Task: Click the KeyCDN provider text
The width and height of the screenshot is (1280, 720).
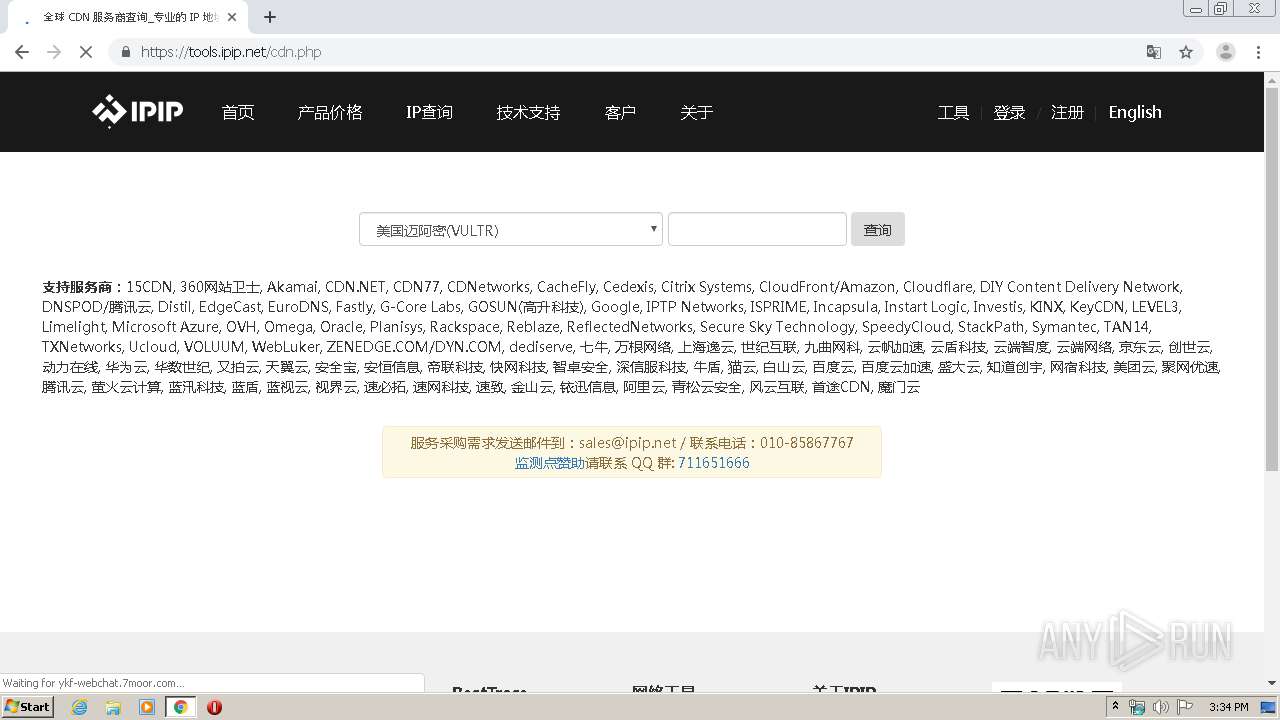Action: coord(1096,307)
